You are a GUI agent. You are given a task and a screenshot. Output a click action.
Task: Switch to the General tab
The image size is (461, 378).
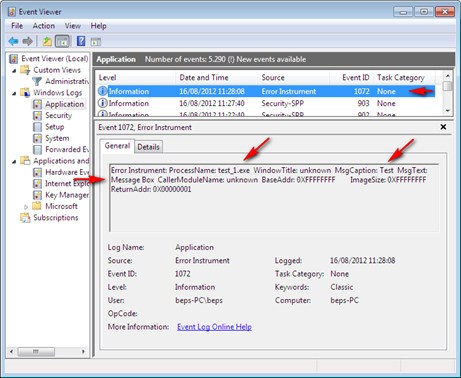(x=117, y=146)
